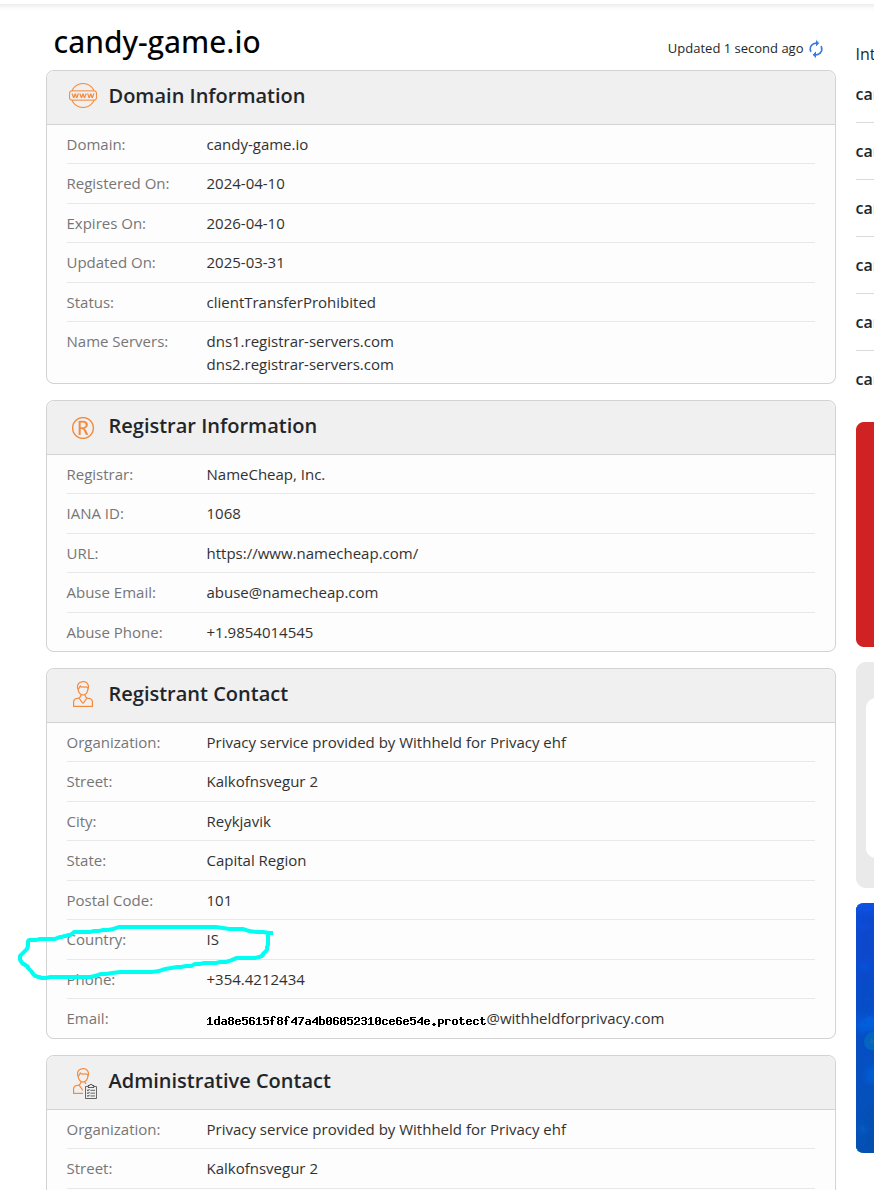Click the clientTransferProhibited status value
874x1190 pixels.
pyautogui.click(x=291, y=303)
